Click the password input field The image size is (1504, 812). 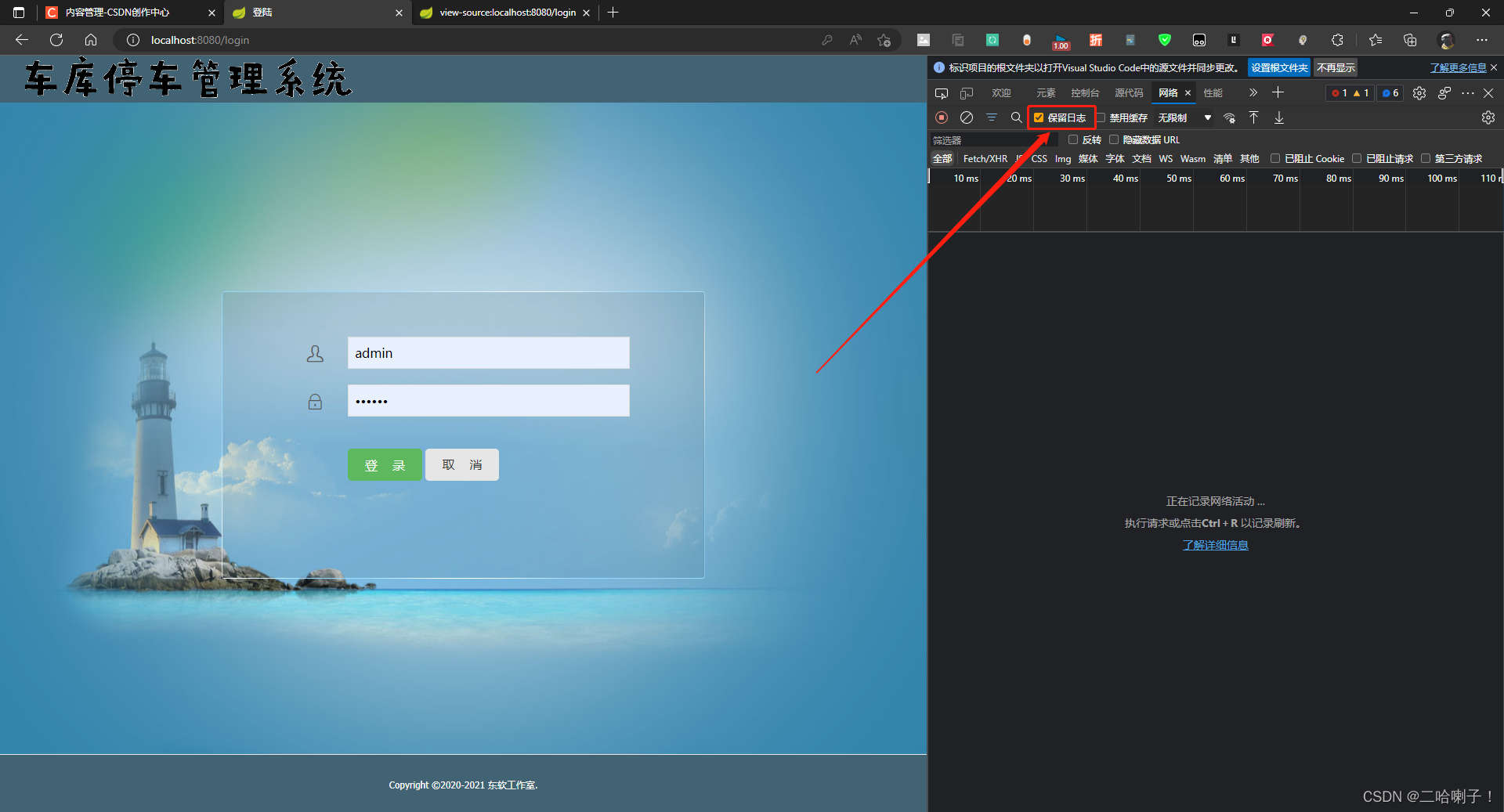[x=489, y=401]
